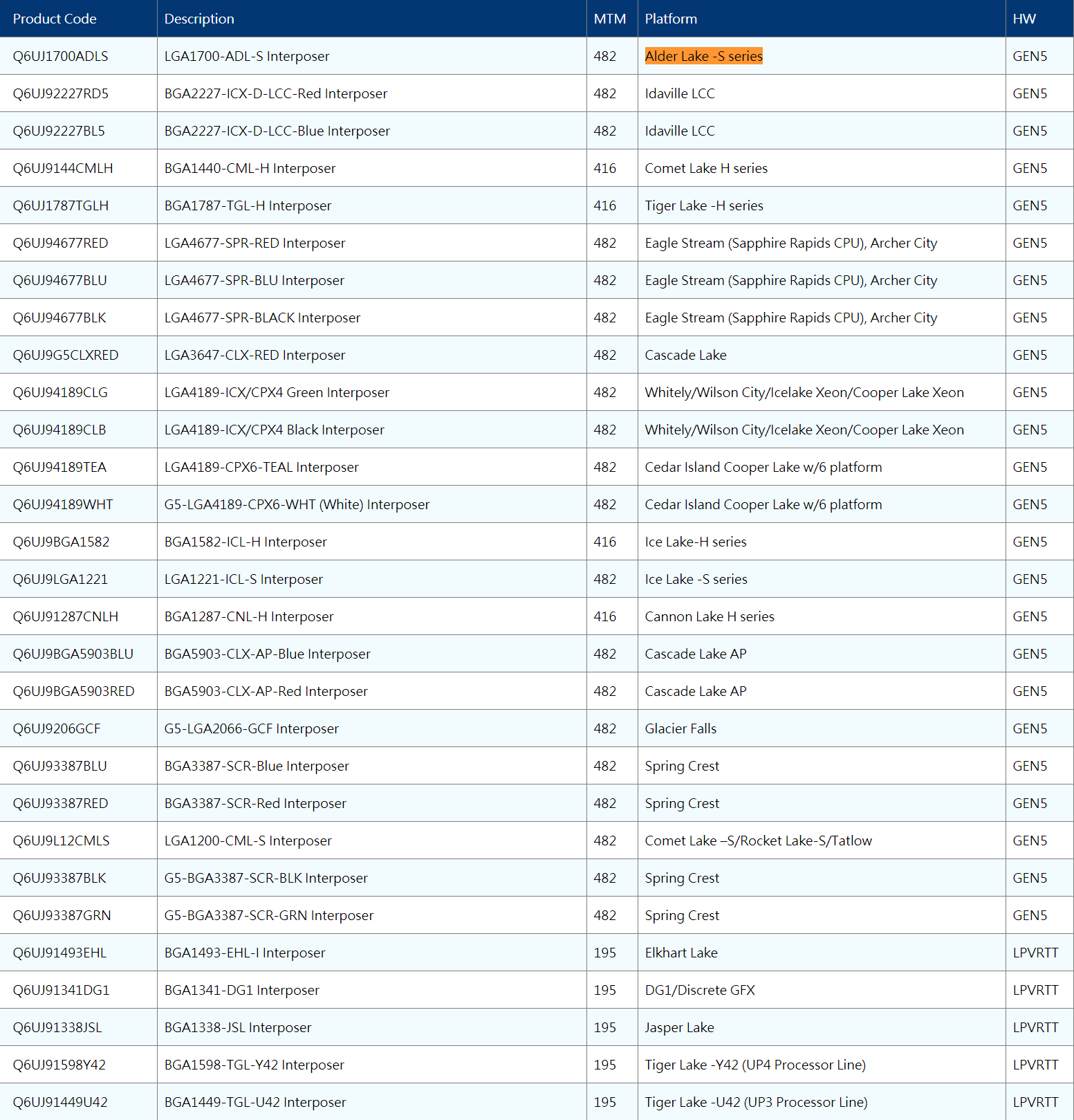Select product code Q6UJ94677BLK
This screenshot has width=1074, height=1120.
coord(59,318)
